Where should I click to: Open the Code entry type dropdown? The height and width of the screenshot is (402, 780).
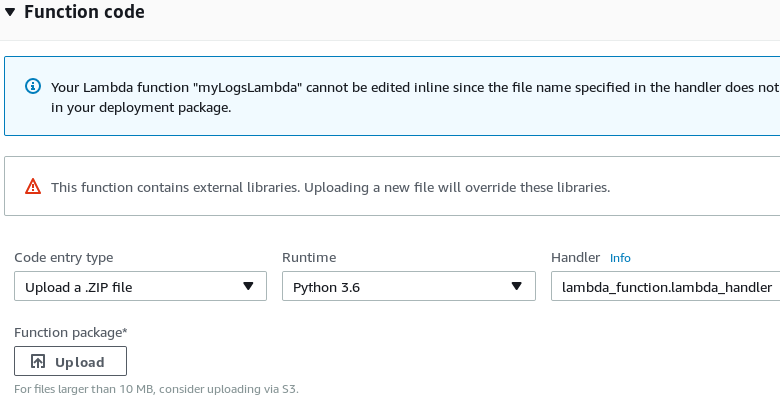[140, 287]
